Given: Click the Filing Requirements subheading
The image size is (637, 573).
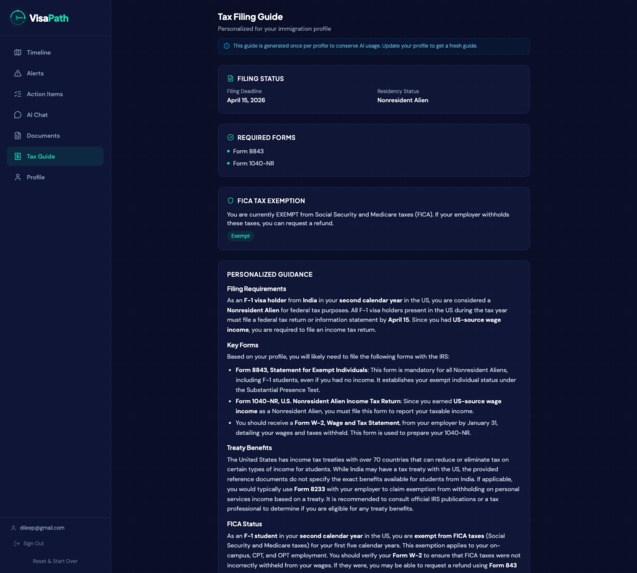Looking at the screenshot, I should pos(256,289).
